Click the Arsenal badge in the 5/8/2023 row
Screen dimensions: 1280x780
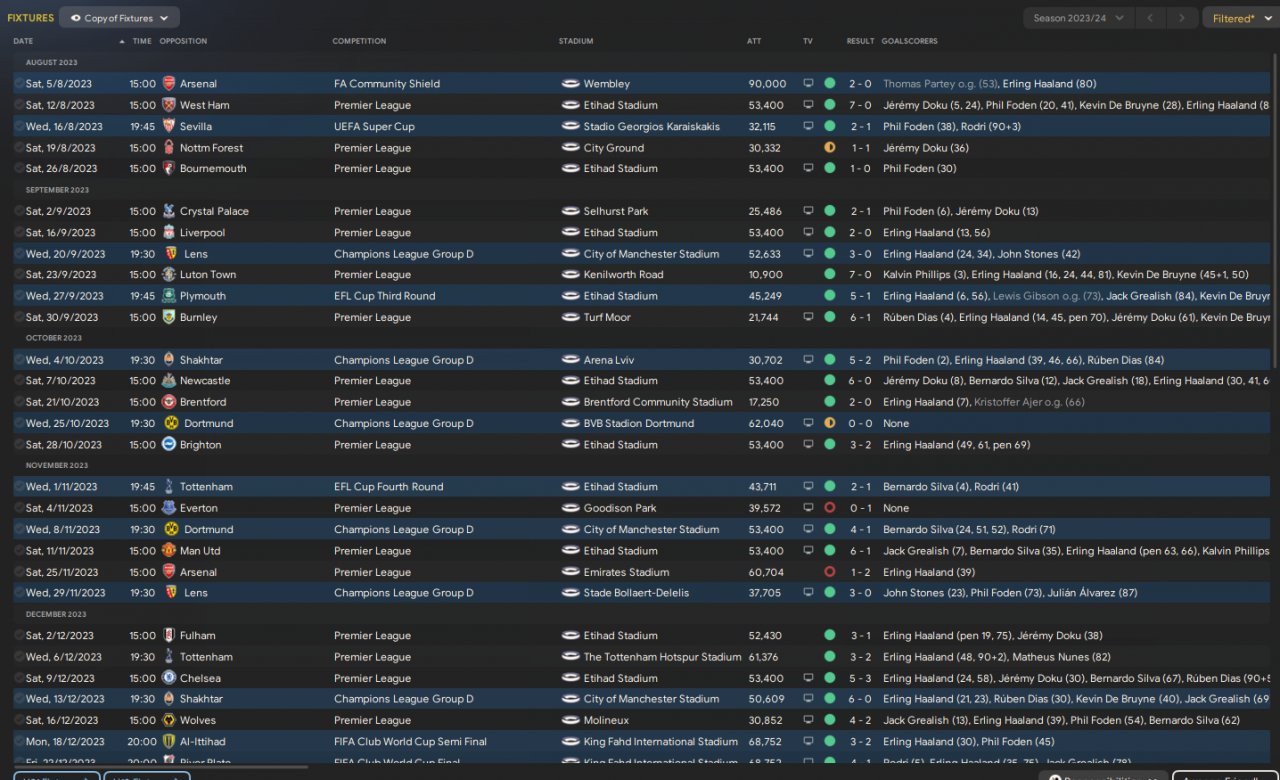168,84
